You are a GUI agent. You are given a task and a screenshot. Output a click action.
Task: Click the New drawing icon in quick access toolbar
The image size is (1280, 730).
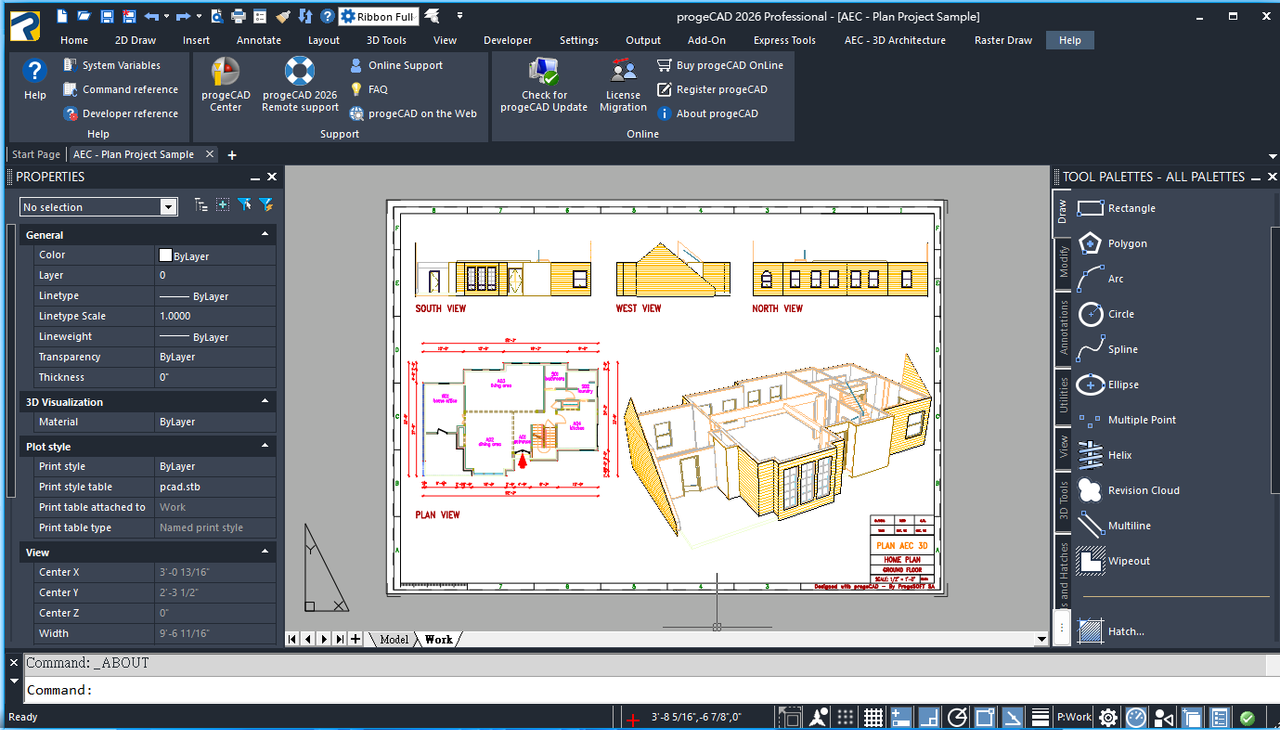click(x=62, y=16)
